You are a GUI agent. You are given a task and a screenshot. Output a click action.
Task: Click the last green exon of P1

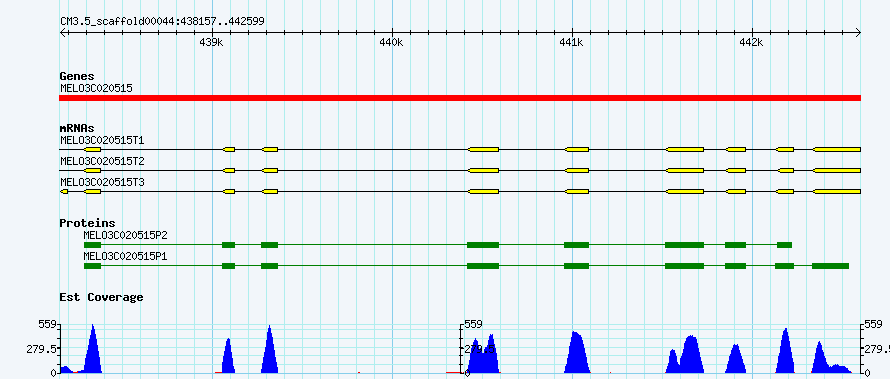(830, 266)
